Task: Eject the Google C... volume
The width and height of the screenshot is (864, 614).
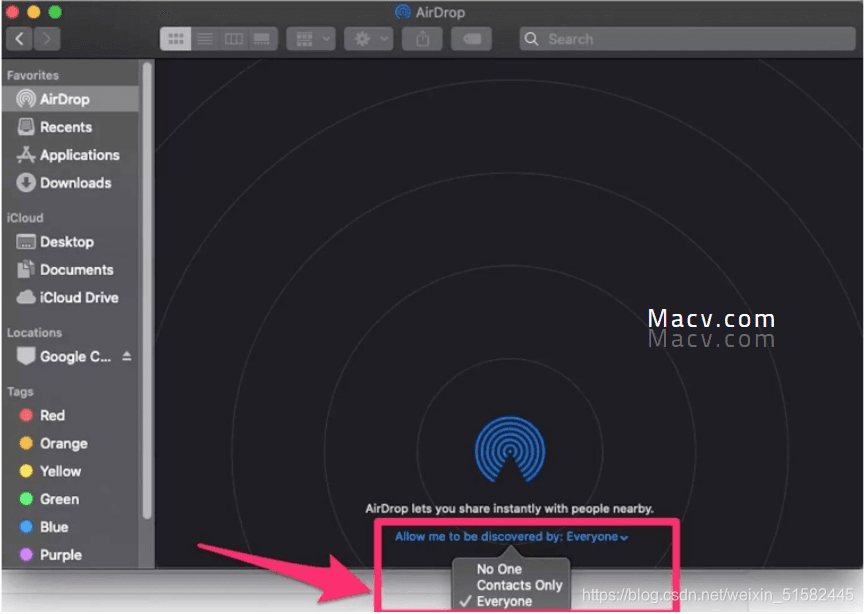Action: point(127,356)
